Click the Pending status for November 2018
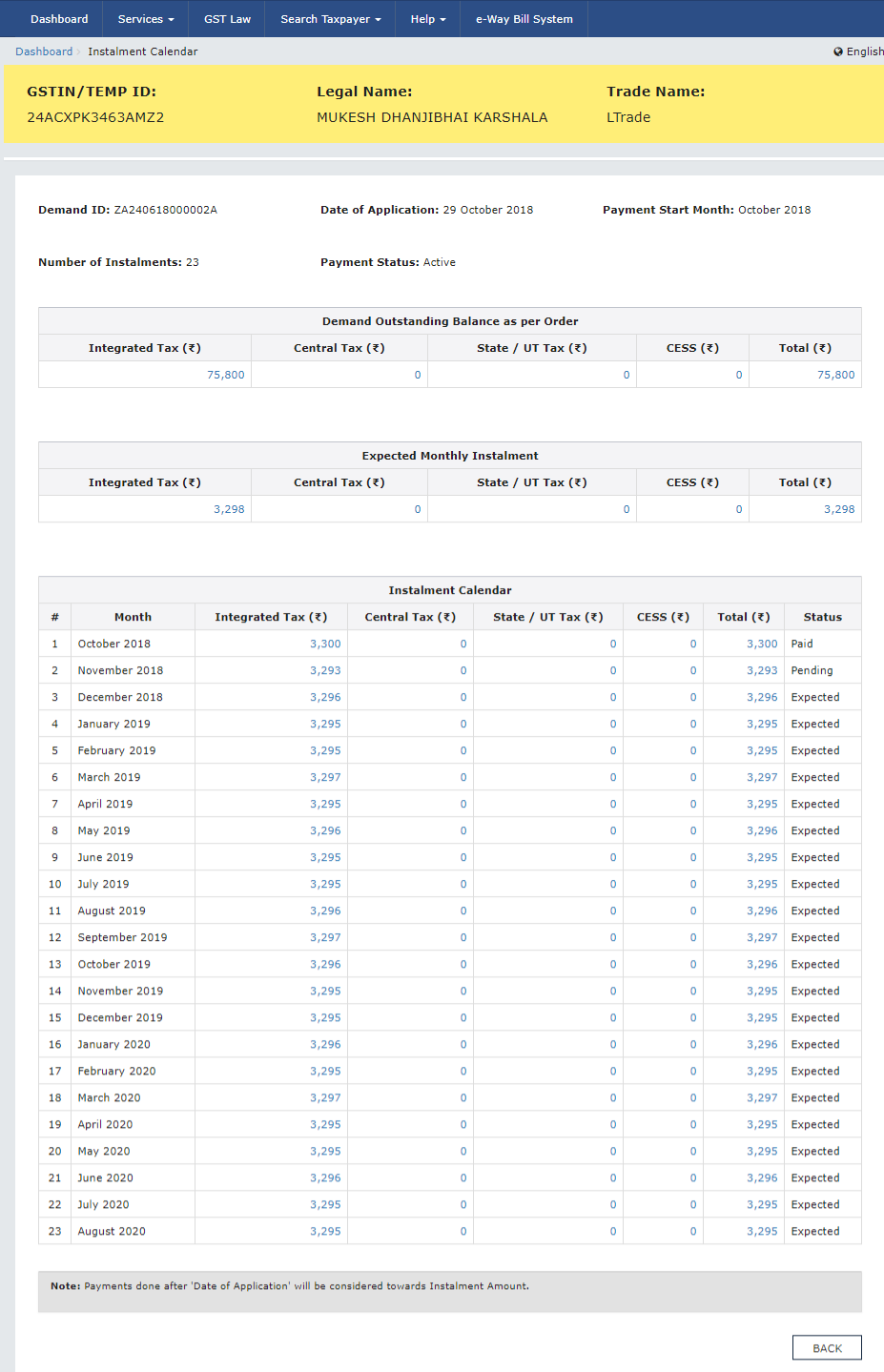 click(x=812, y=670)
